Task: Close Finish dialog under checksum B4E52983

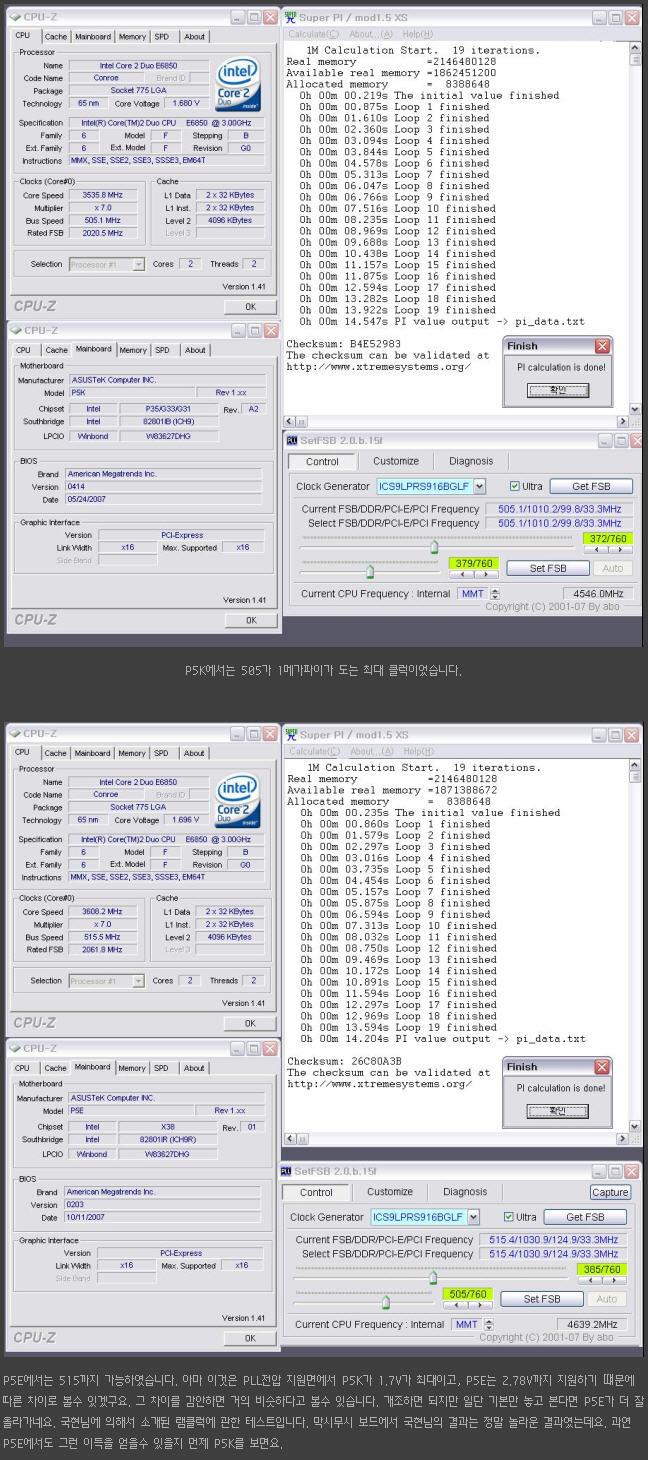Action: [x=602, y=346]
